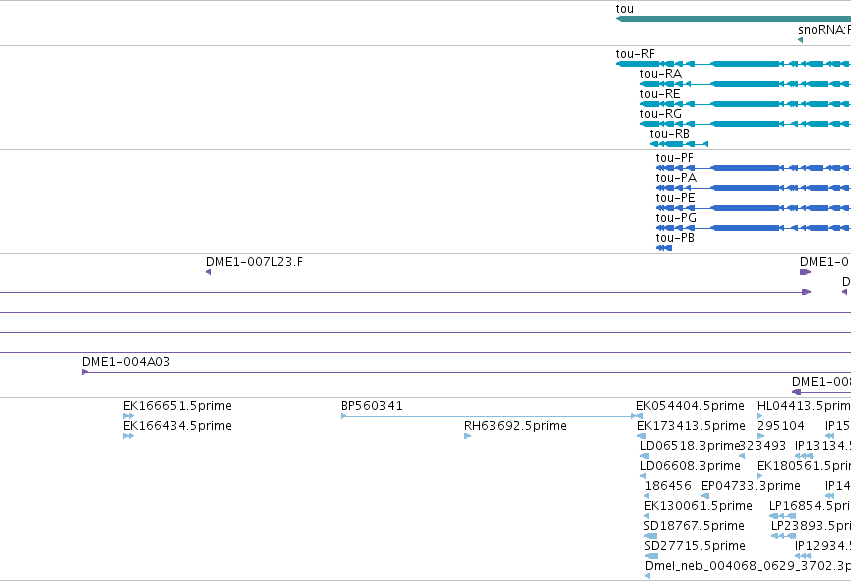Click the LD06518.3prime EST label
The height and width of the screenshot is (581, 851).
[x=690, y=446]
